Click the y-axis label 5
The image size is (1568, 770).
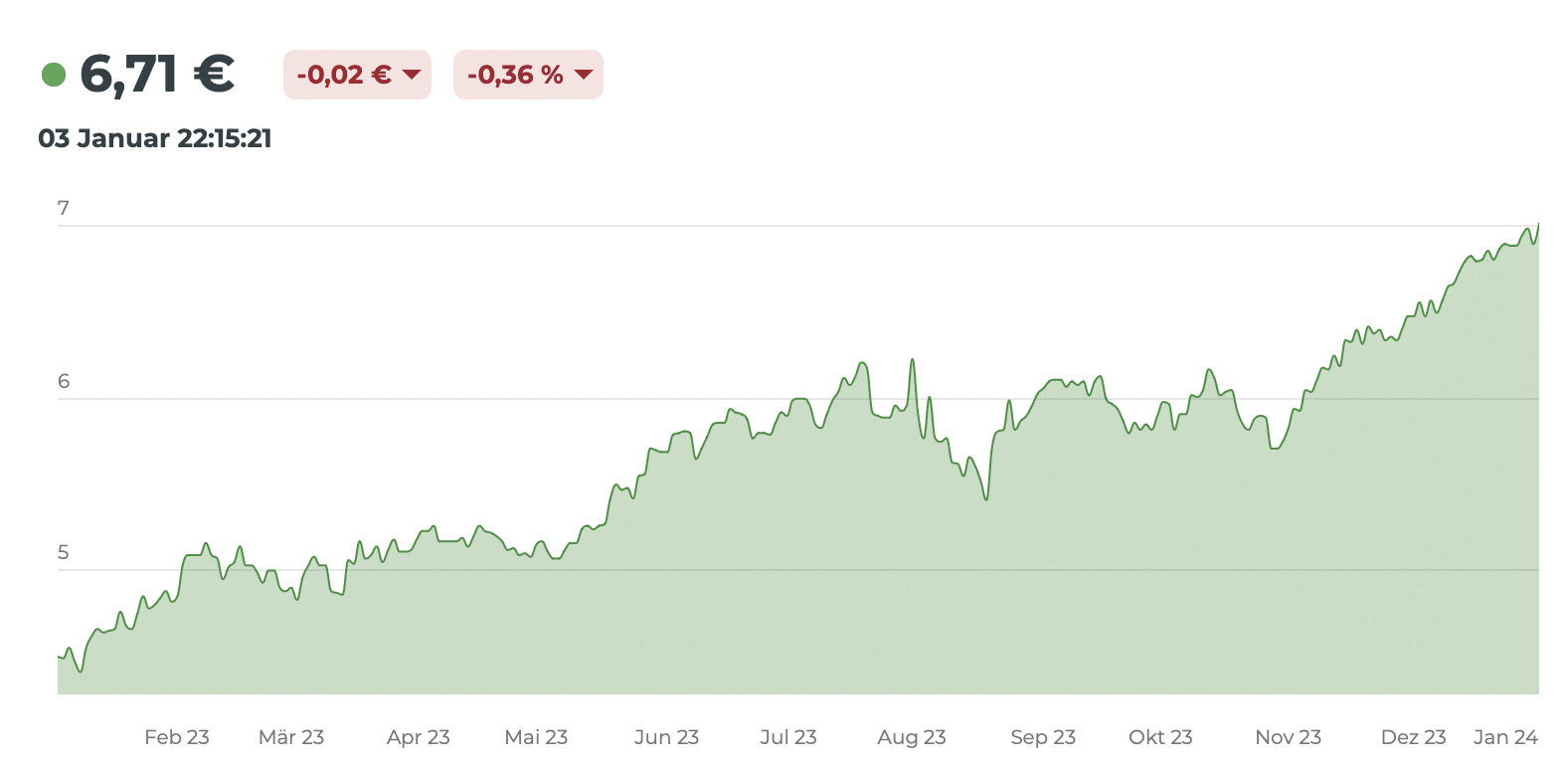[64, 552]
